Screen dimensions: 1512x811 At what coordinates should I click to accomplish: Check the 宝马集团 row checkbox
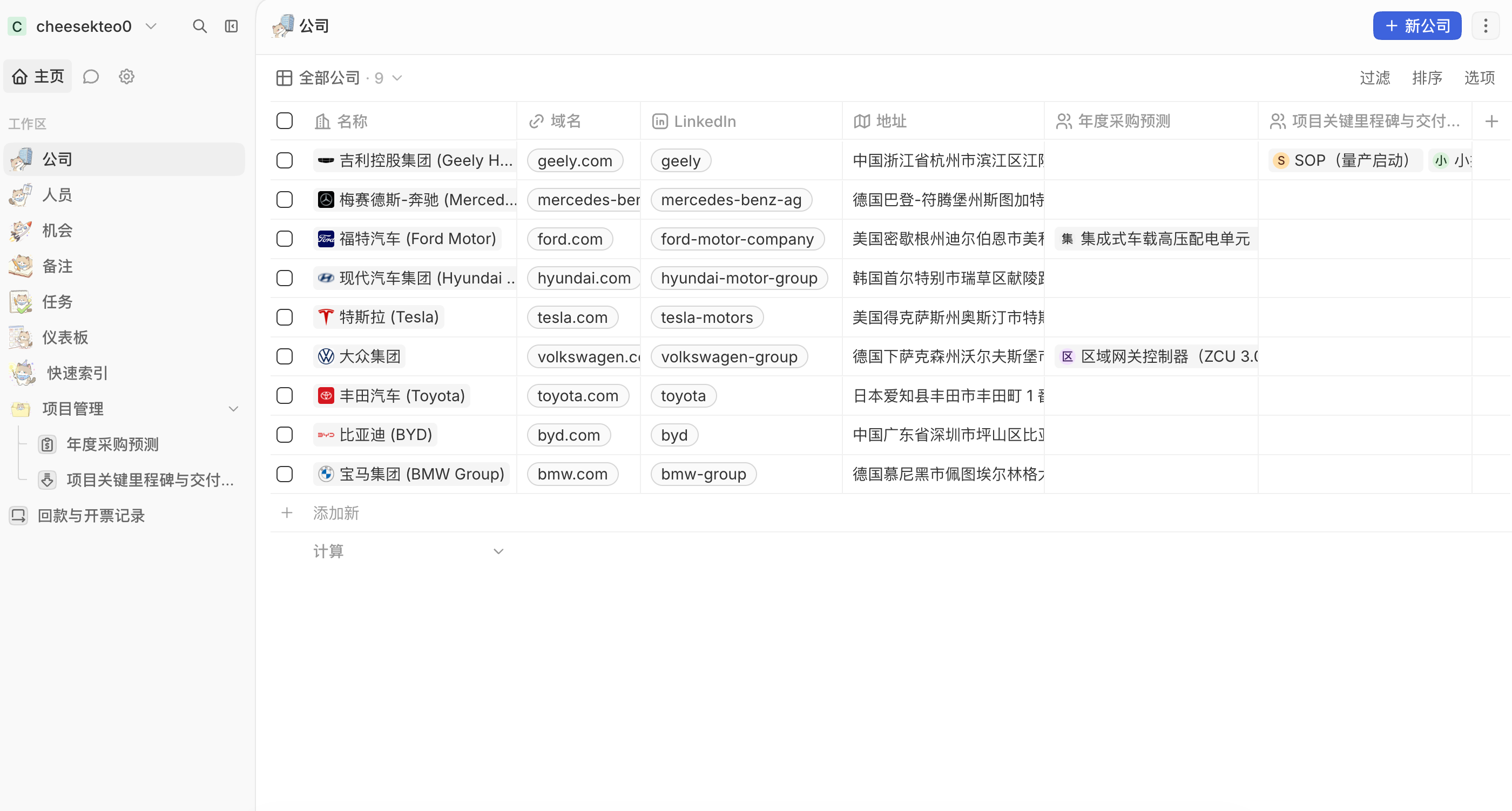[285, 474]
